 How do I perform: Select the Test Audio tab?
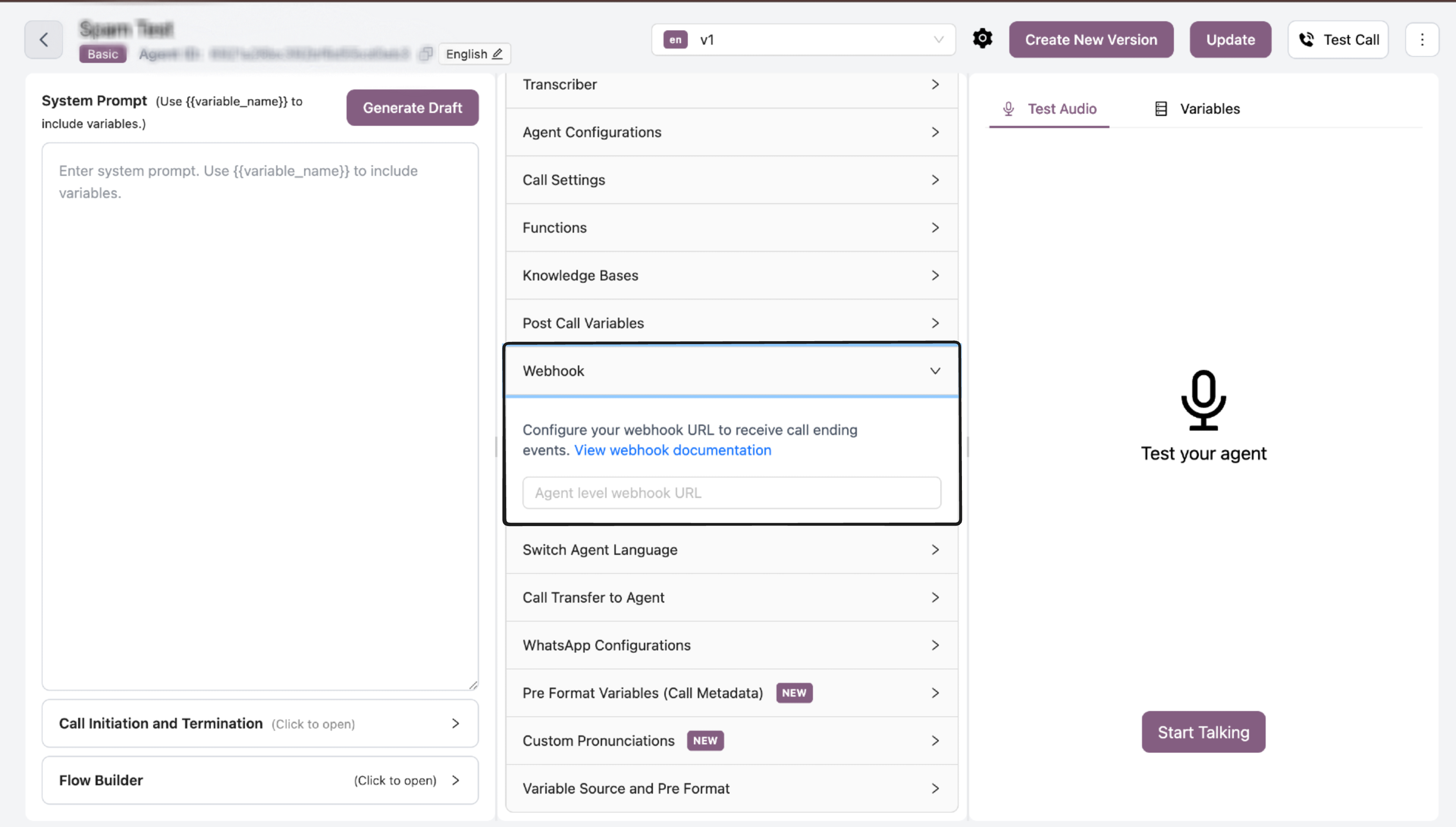(x=1062, y=108)
